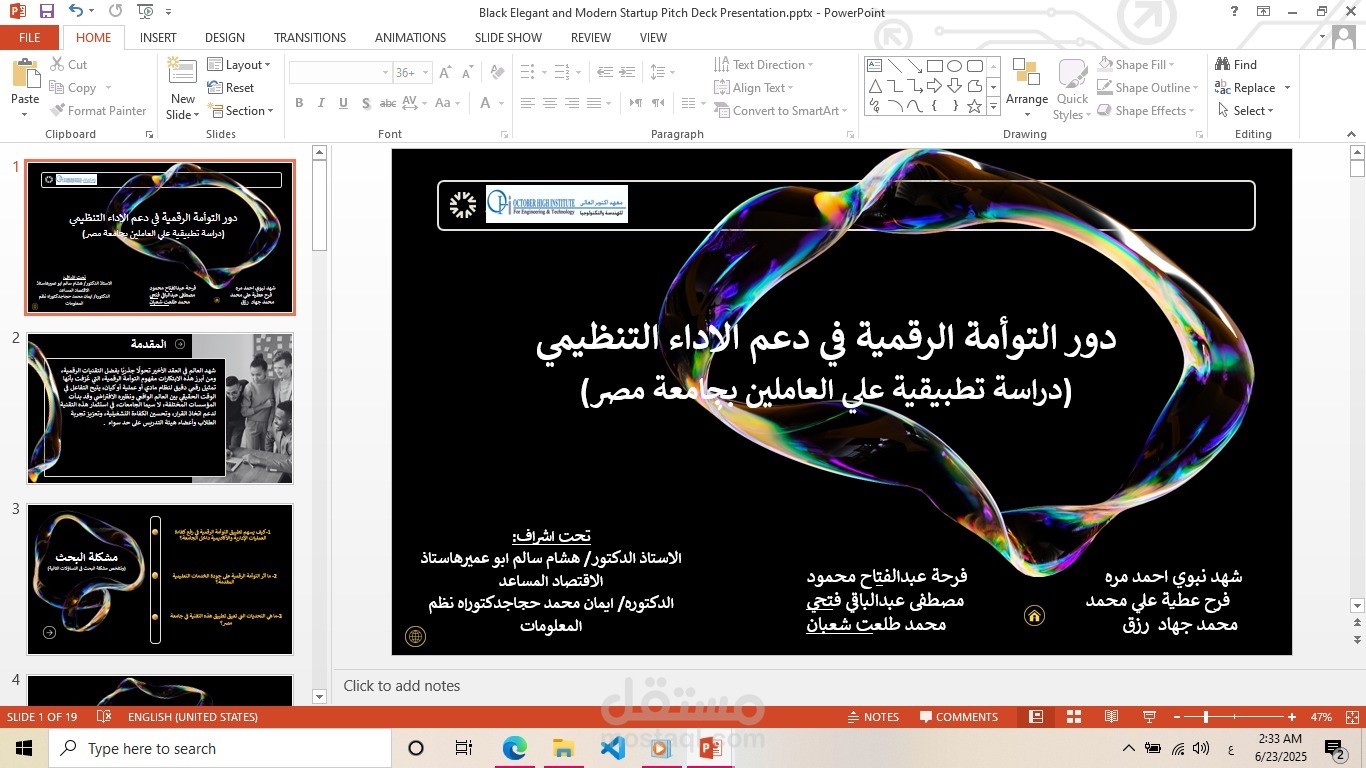Switch to the ANIMATIONS tab
This screenshot has width=1366, height=768.
tap(410, 37)
